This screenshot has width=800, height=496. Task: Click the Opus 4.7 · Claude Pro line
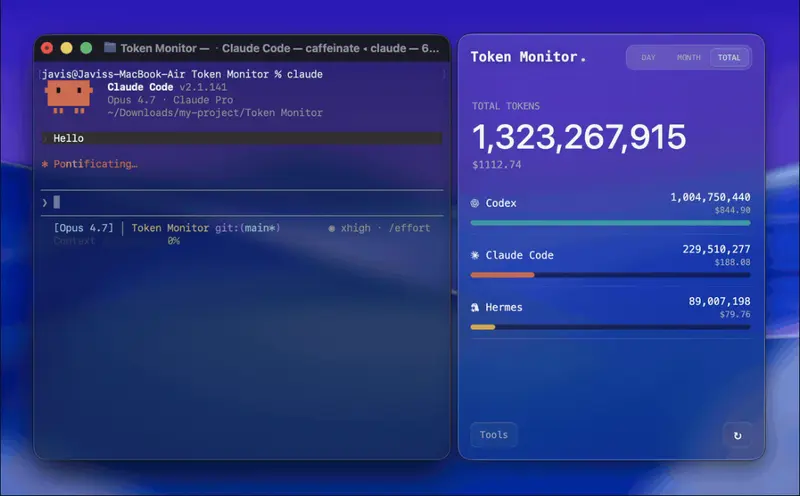[x=170, y=100]
